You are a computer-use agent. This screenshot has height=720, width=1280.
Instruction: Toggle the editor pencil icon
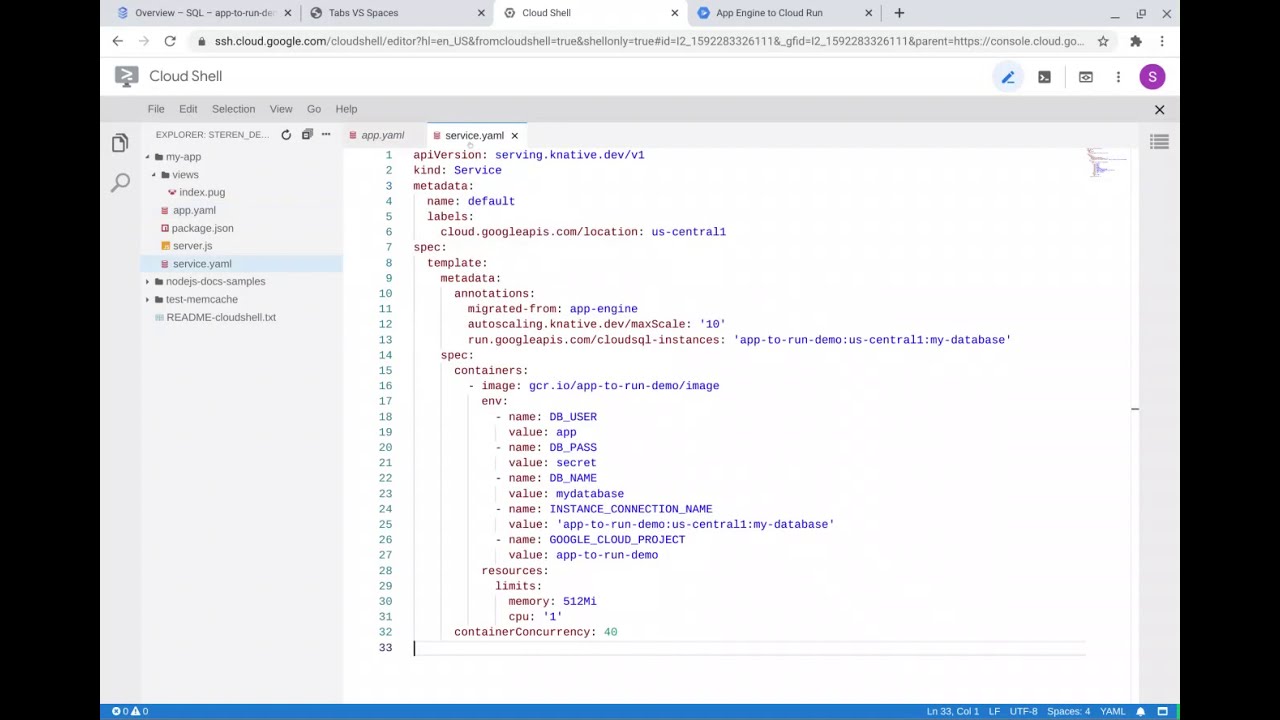coord(1008,77)
